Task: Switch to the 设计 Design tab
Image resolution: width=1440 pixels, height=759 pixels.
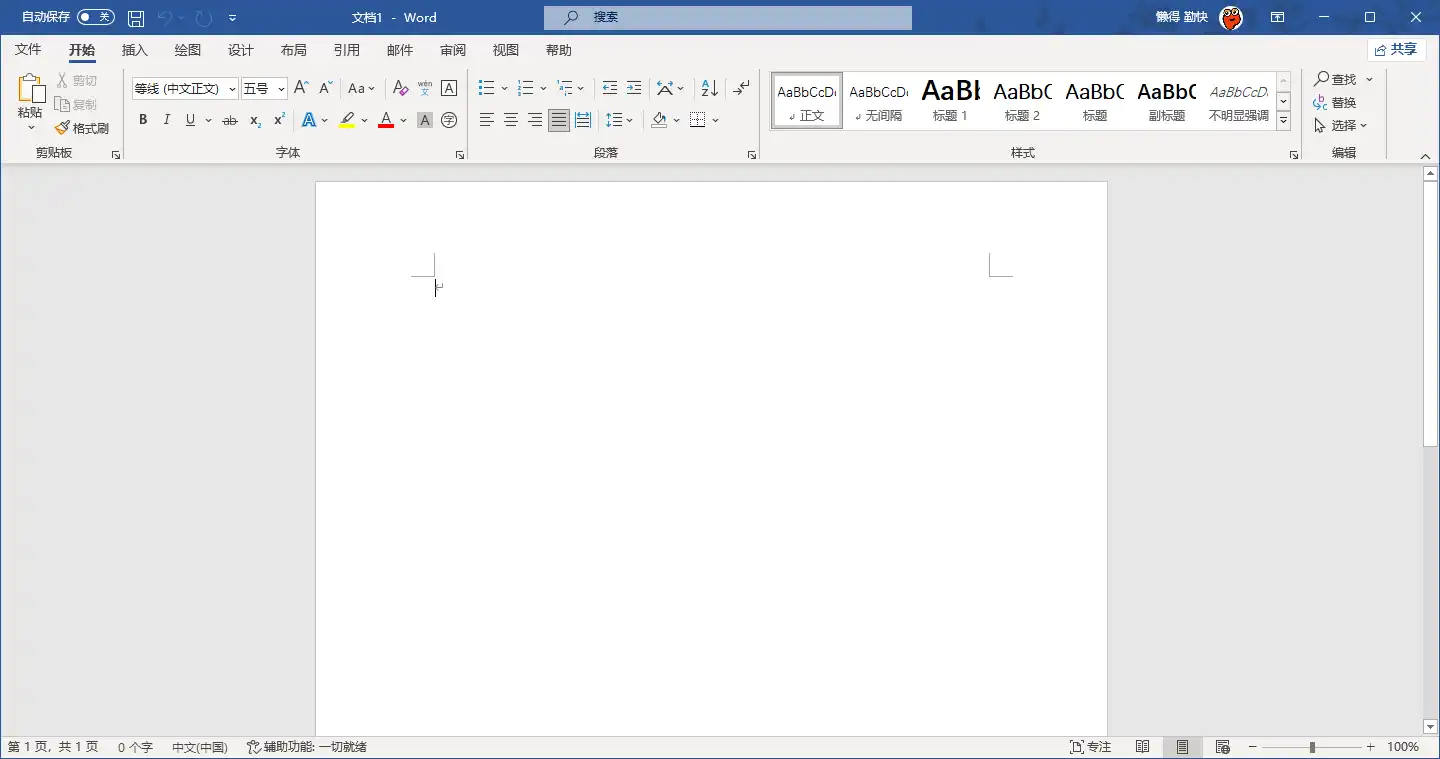Action: click(x=240, y=50)
